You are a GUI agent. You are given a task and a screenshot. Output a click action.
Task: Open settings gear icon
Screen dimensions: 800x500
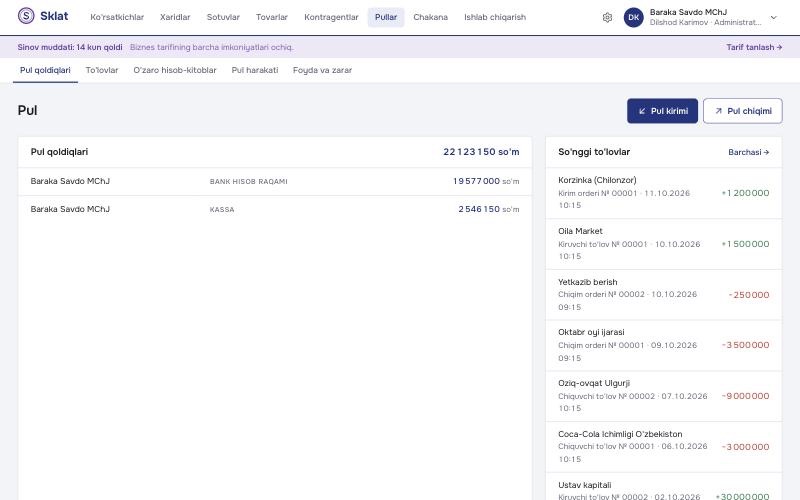(x=607, y=17)
